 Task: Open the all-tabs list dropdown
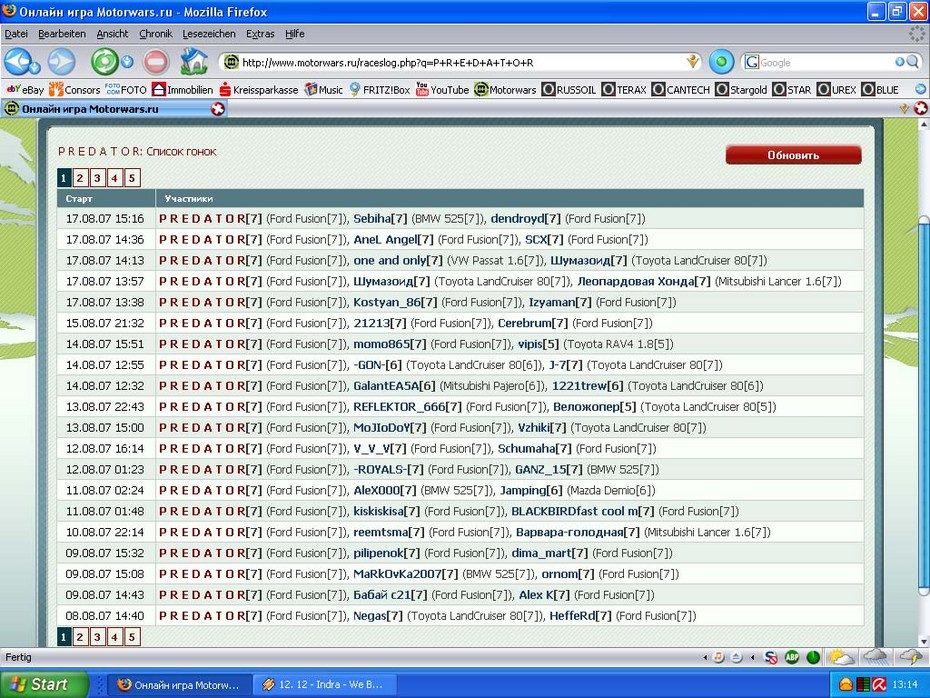[x=904, y=109]
